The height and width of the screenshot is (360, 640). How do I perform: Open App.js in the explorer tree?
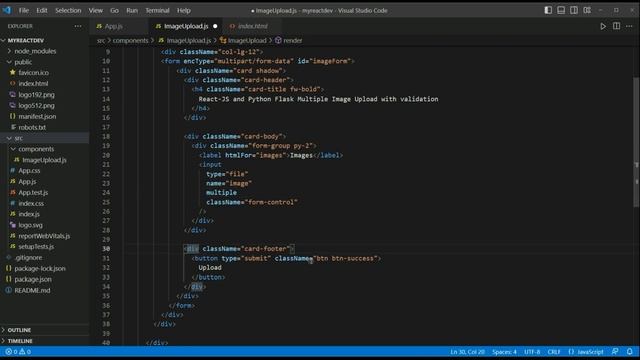point(44,182)
